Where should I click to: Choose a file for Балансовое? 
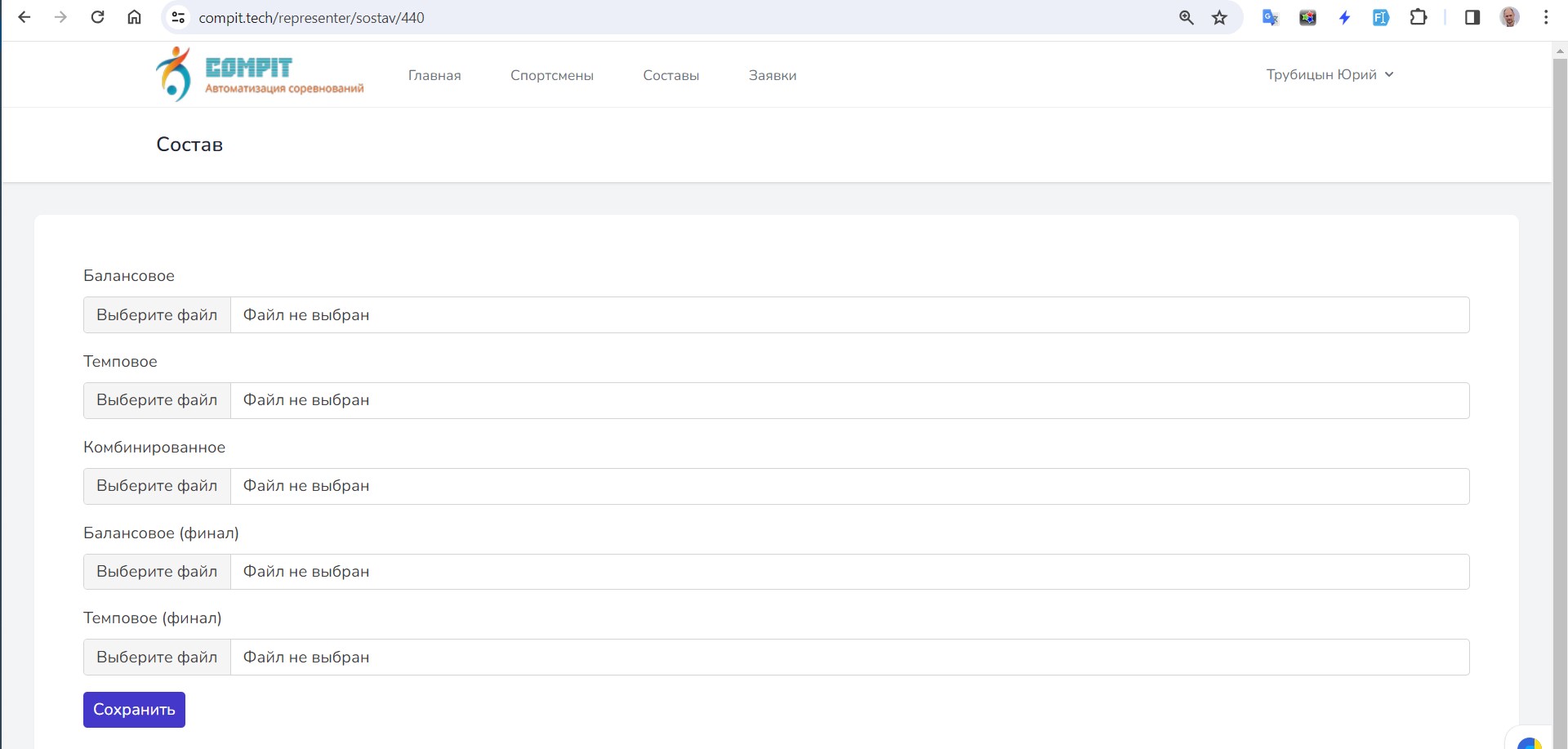(x=157, y=314)
